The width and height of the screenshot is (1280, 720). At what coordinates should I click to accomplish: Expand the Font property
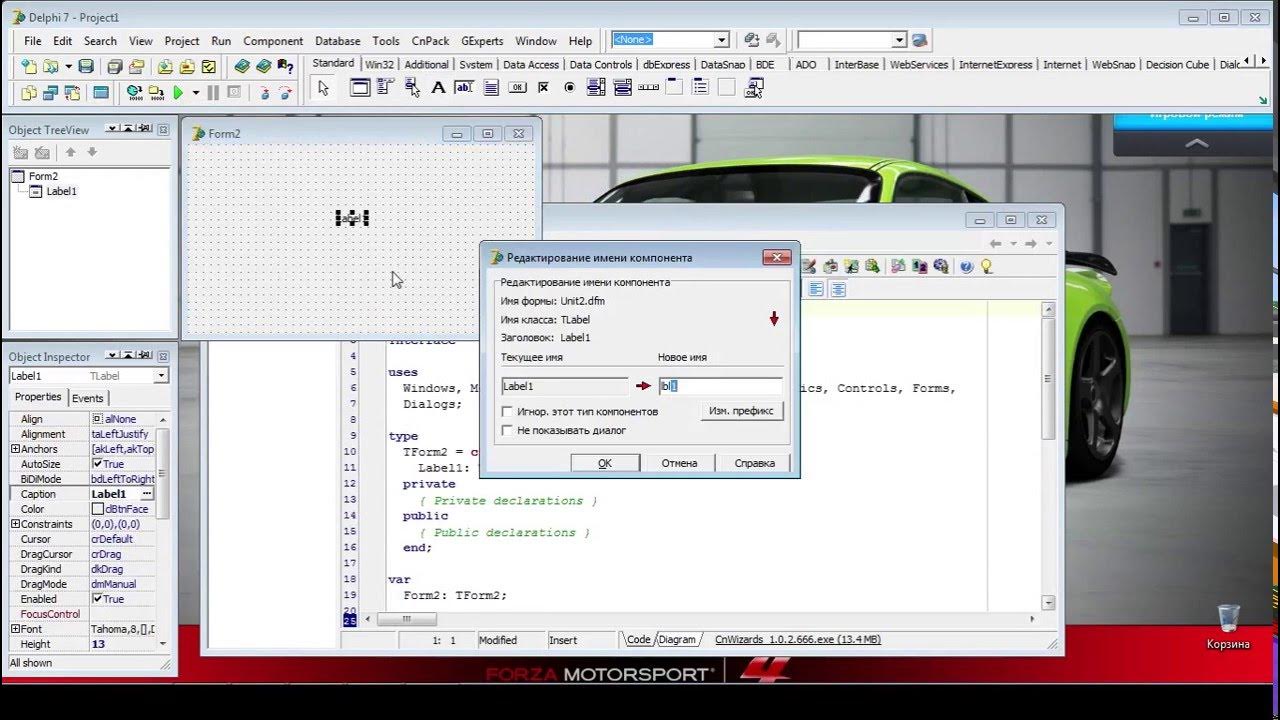click(x=15, y=629)
